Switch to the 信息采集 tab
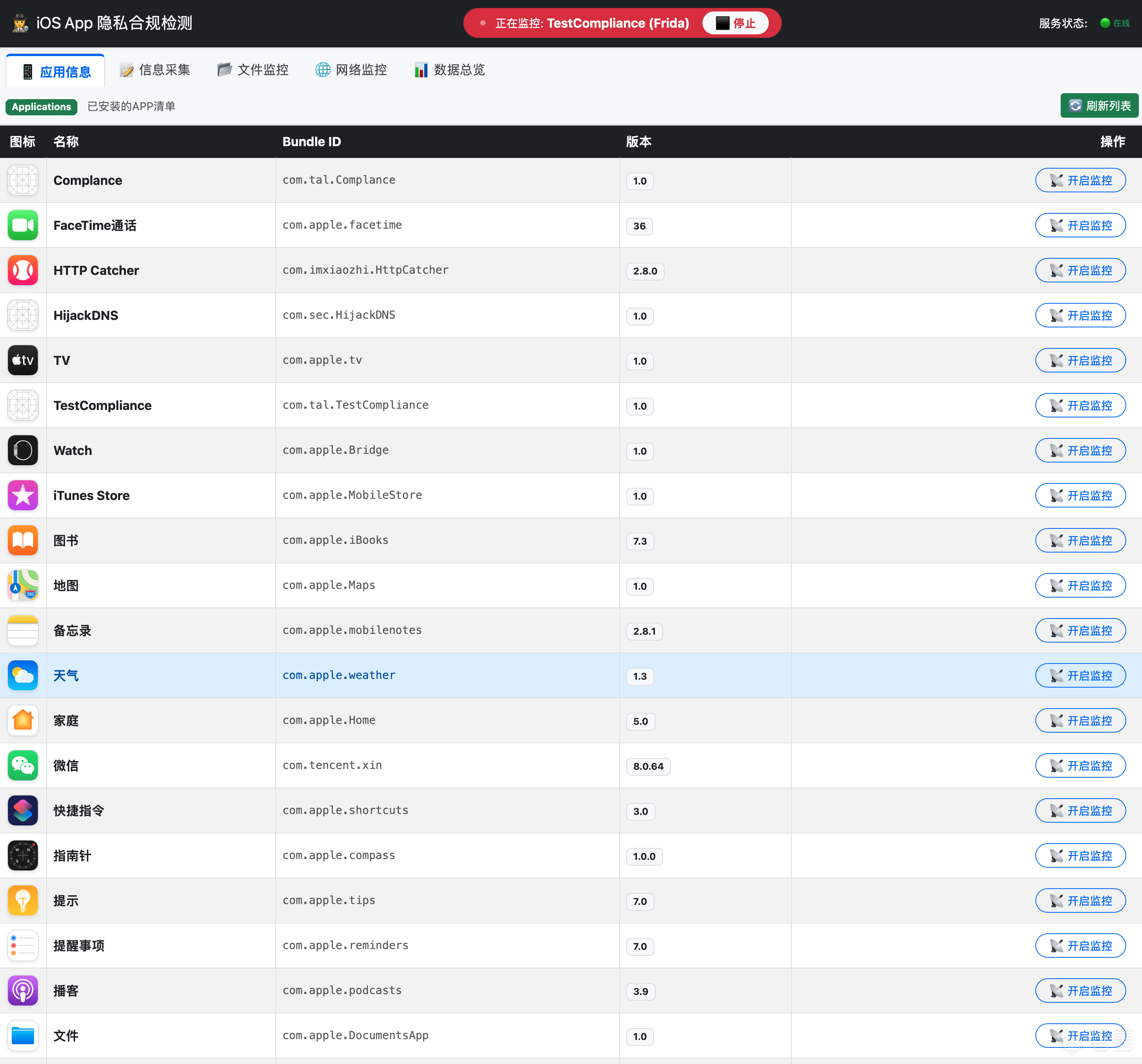1142x1064 pixels. (155, 70)
